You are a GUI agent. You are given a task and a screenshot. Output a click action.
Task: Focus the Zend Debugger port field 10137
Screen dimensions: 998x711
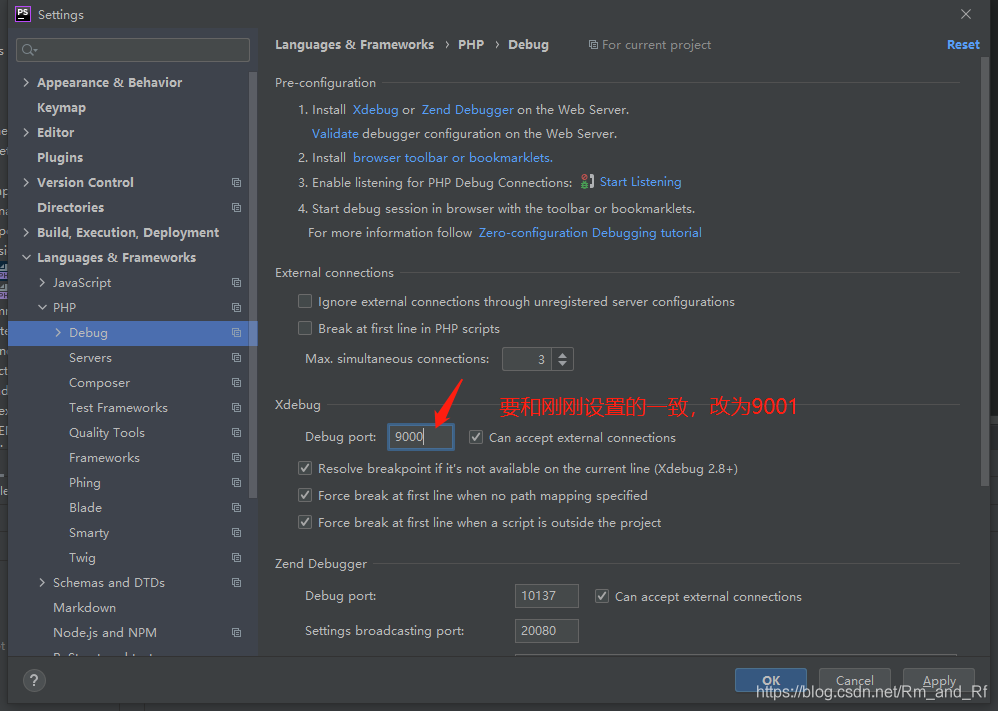click(x=547, y=596)
